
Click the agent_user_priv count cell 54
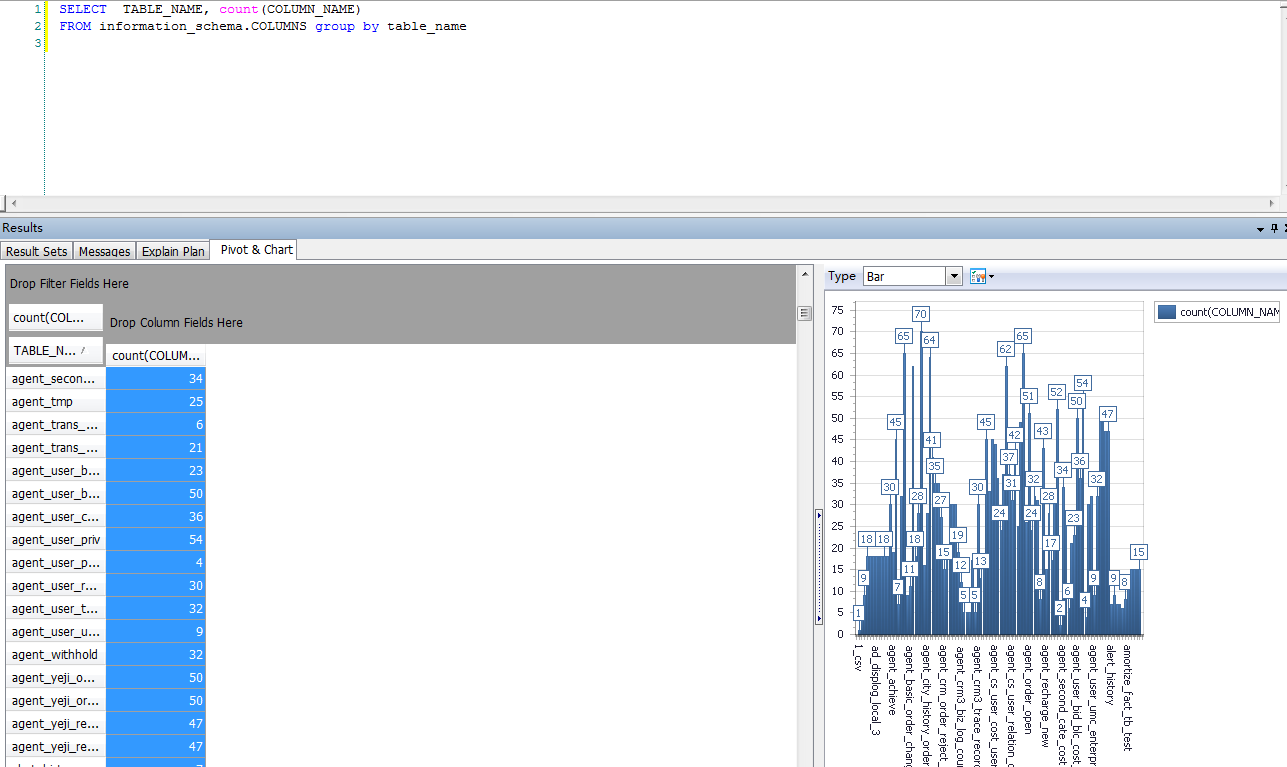click(x=156, y=540)
